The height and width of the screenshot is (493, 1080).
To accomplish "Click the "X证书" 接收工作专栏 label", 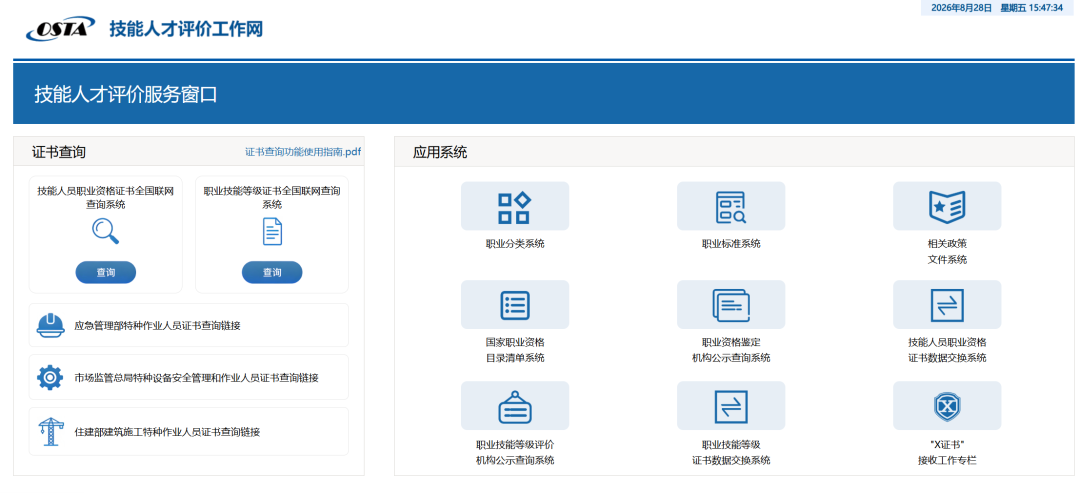I will tap(947, 452).
